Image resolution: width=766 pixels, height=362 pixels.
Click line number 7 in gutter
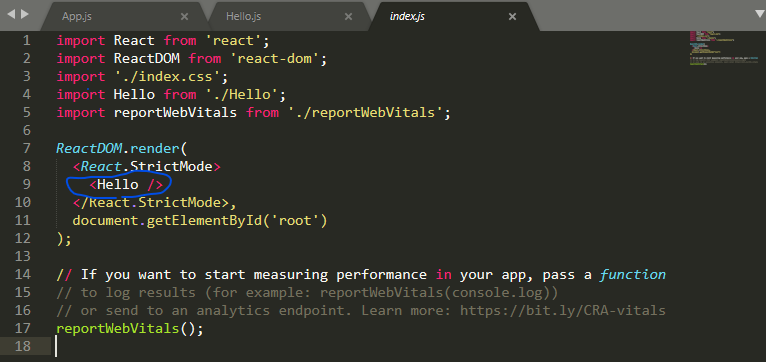click(x=26, y=148)
